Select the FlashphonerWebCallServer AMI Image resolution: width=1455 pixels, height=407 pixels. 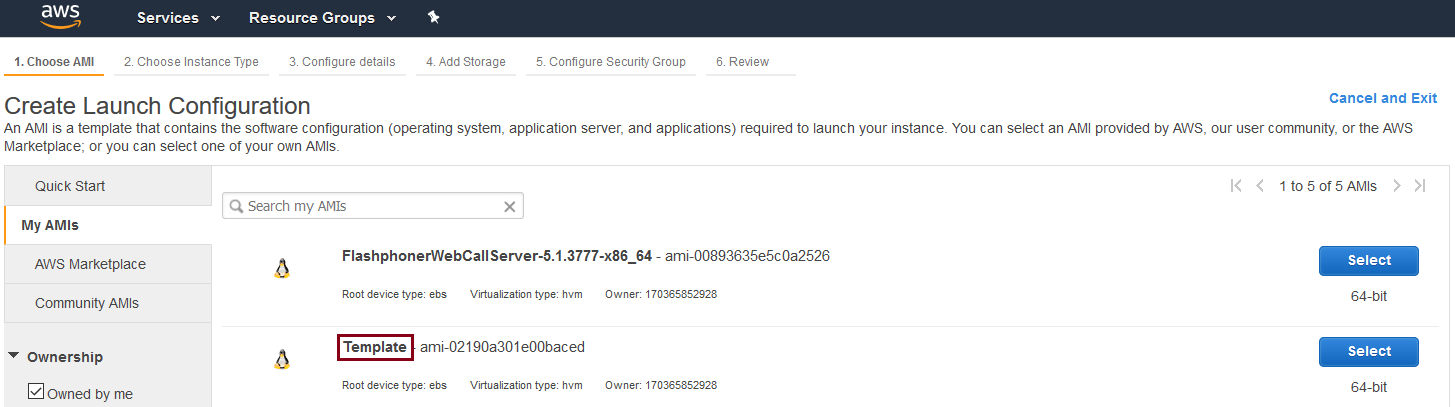pyautogui.click(x=1368, y=260)
